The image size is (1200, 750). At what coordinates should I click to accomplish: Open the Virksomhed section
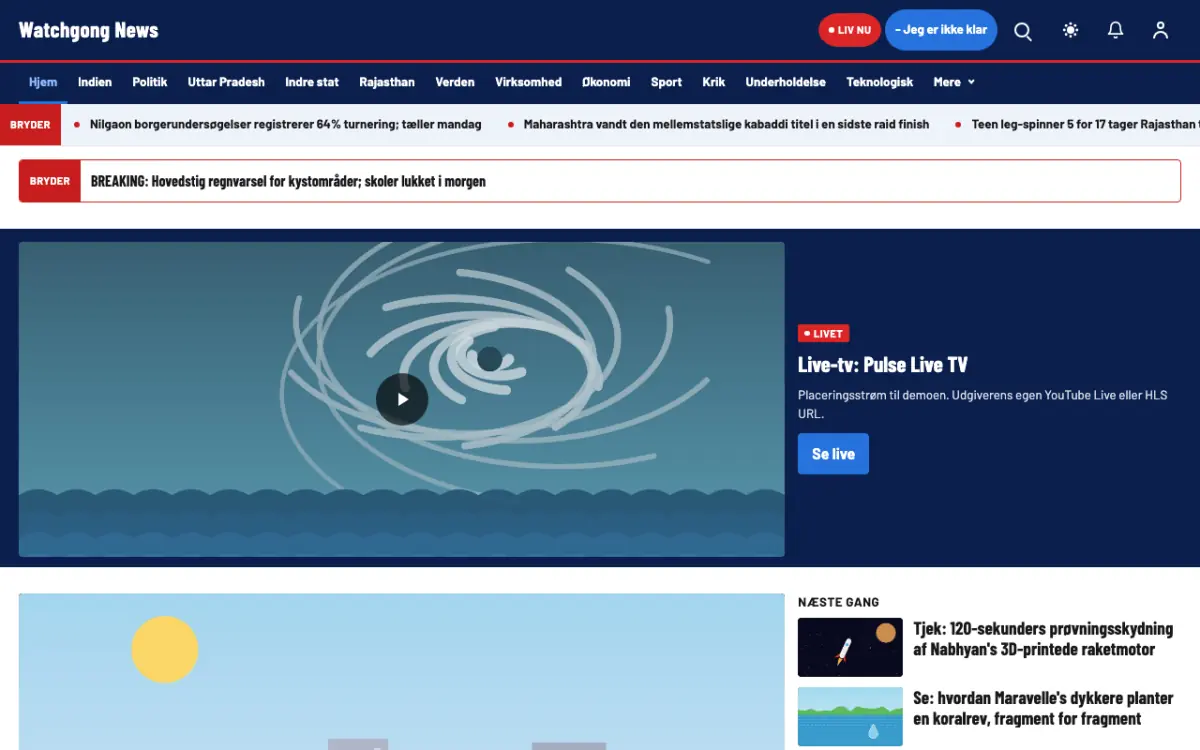(528, 82)
